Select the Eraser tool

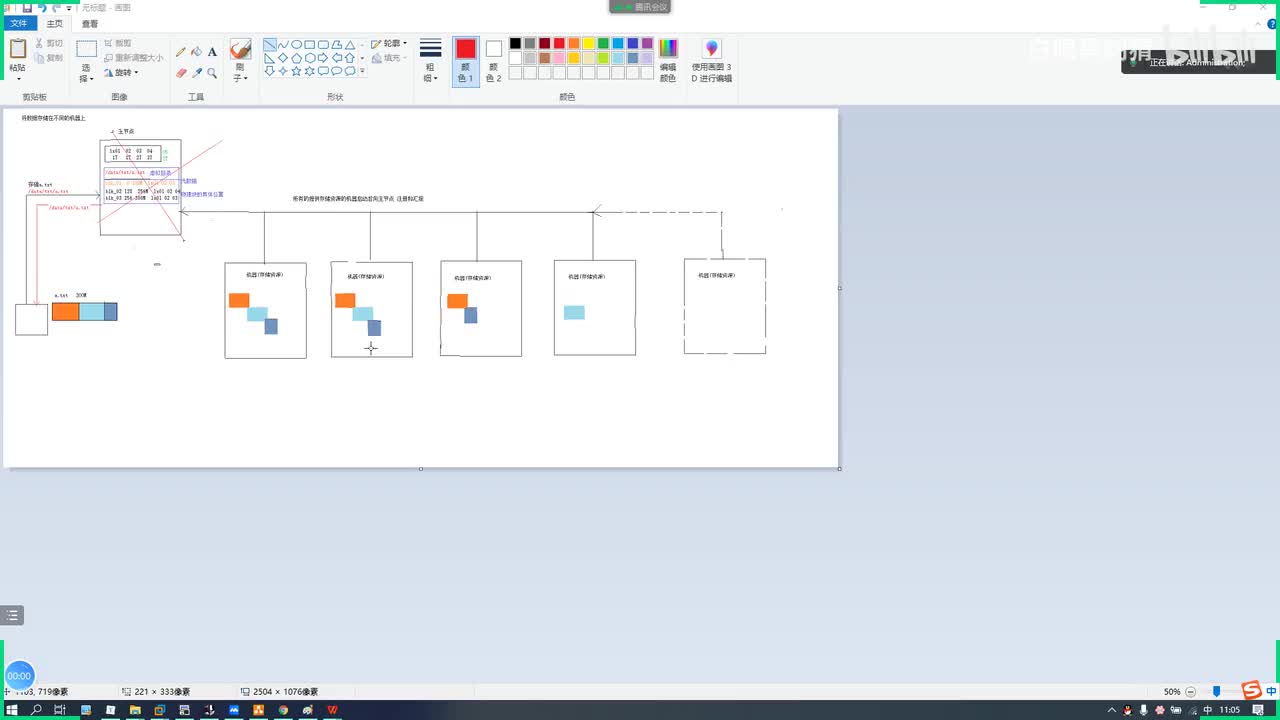(x=181, y=73)
